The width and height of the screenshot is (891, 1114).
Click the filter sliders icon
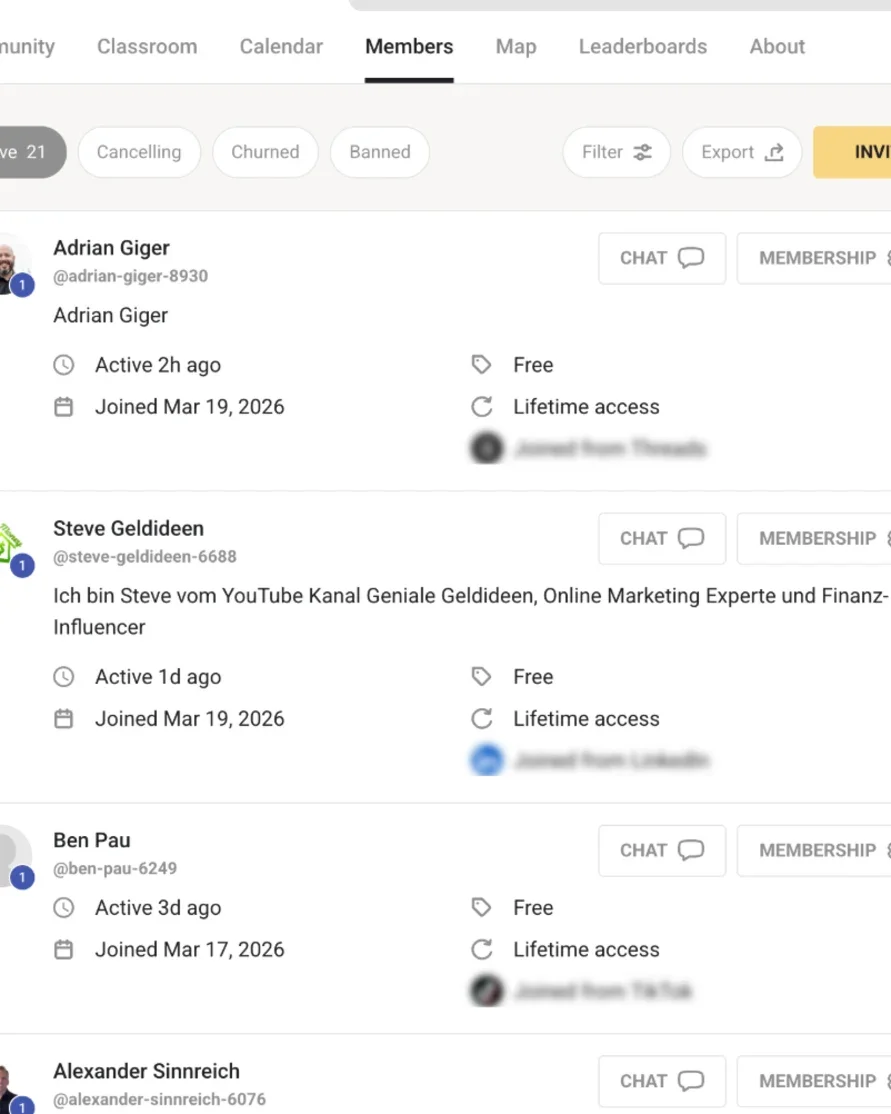click(x=642, y=152)
